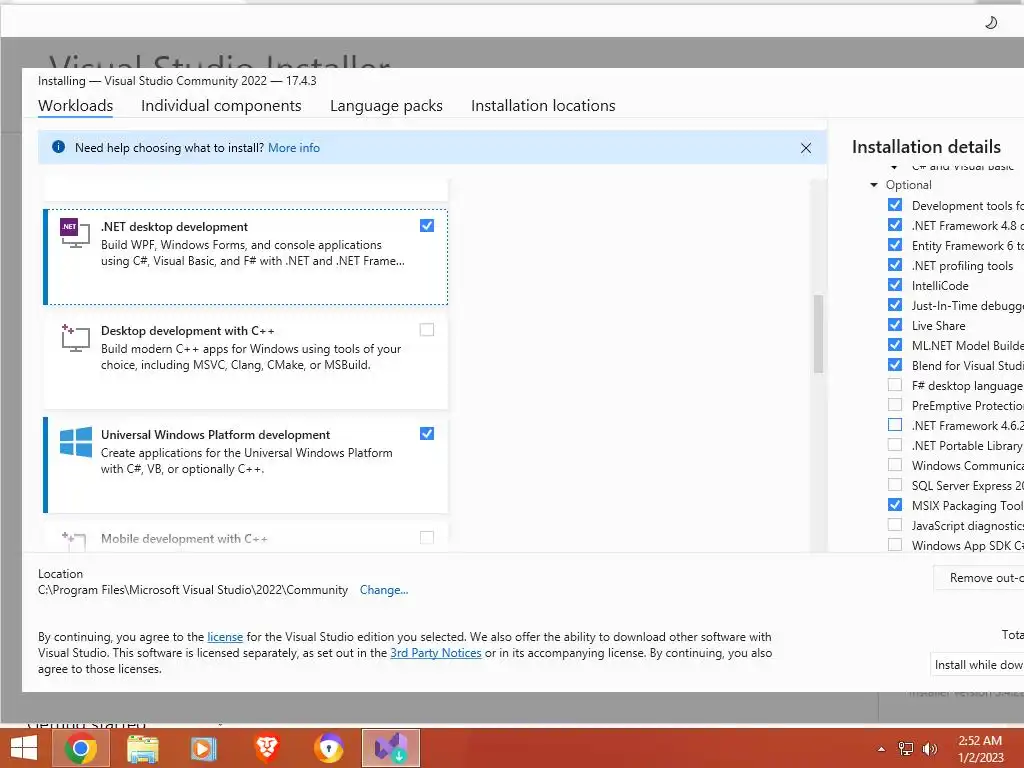Open the 3rd Party Notices link
Image resolution: width=1024 pixels, height=768 pixels.
[x=436, y=652]
